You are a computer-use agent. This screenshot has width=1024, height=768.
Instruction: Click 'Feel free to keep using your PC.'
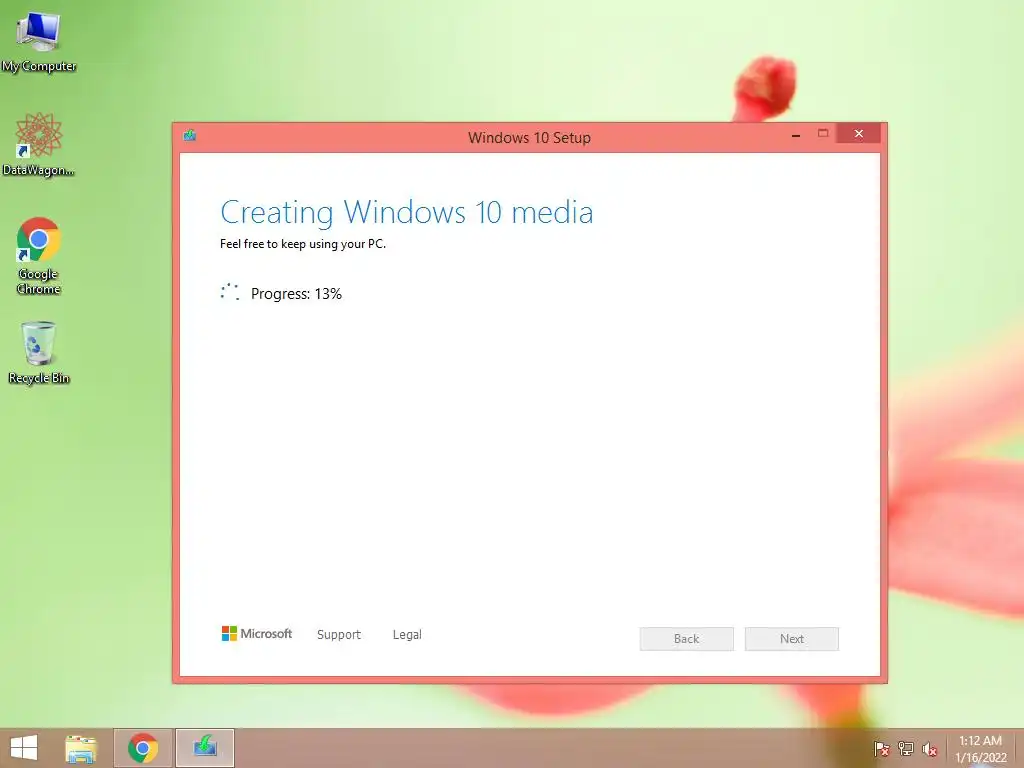click(303, 244)
